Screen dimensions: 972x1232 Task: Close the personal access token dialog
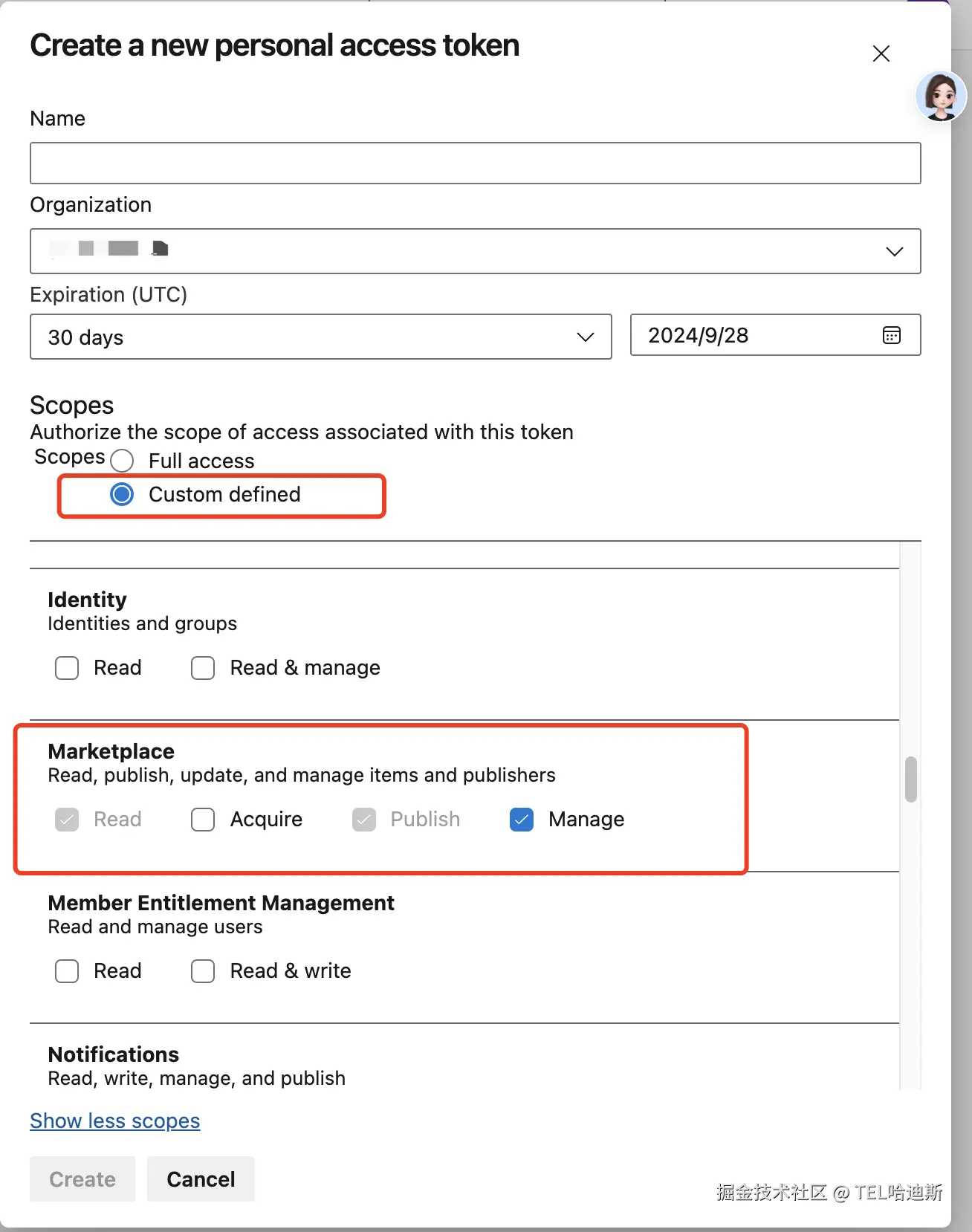881,54
